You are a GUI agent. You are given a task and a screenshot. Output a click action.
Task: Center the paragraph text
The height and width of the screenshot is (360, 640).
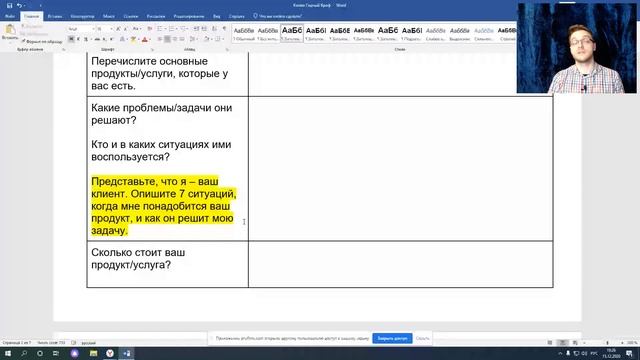(167, 39)
